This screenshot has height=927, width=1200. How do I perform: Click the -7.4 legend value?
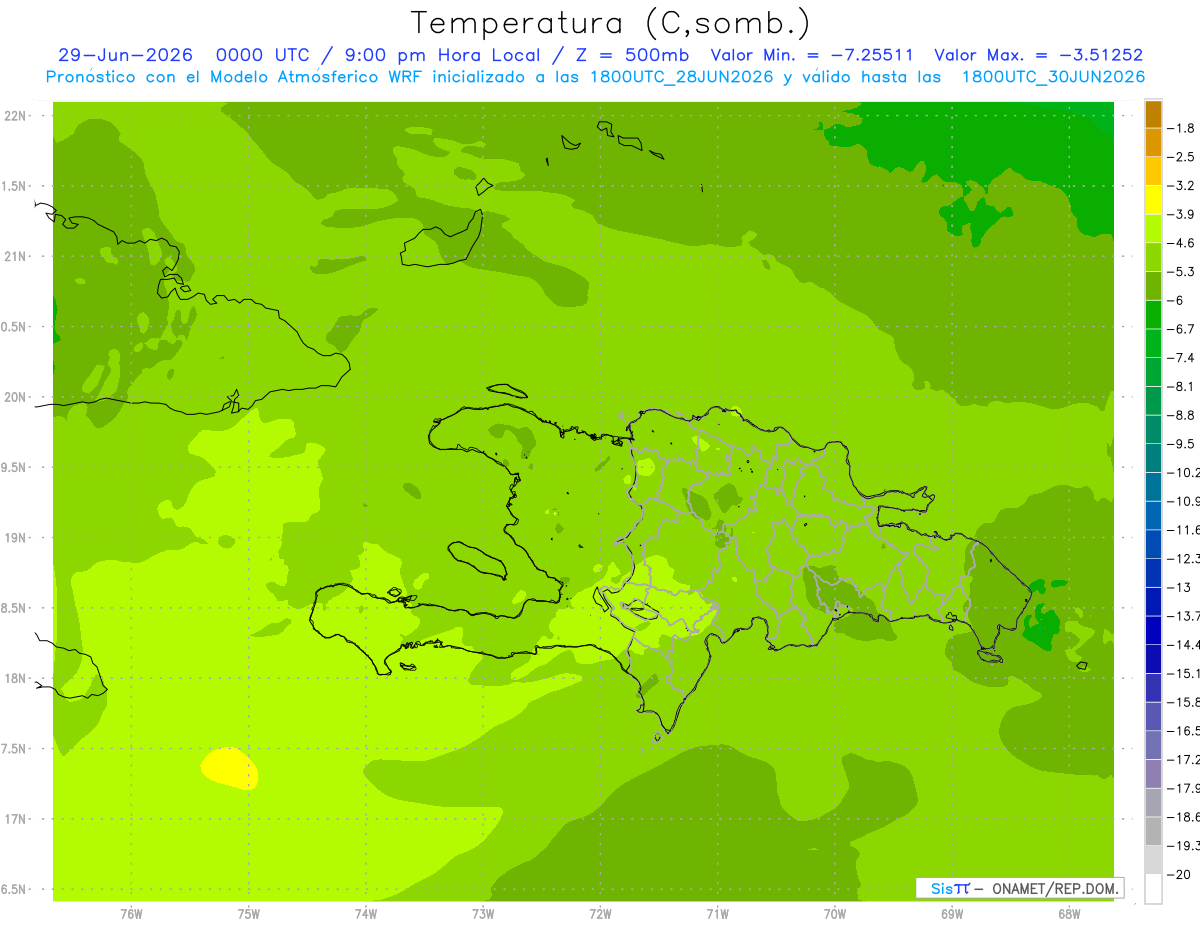click(1182, 358)
